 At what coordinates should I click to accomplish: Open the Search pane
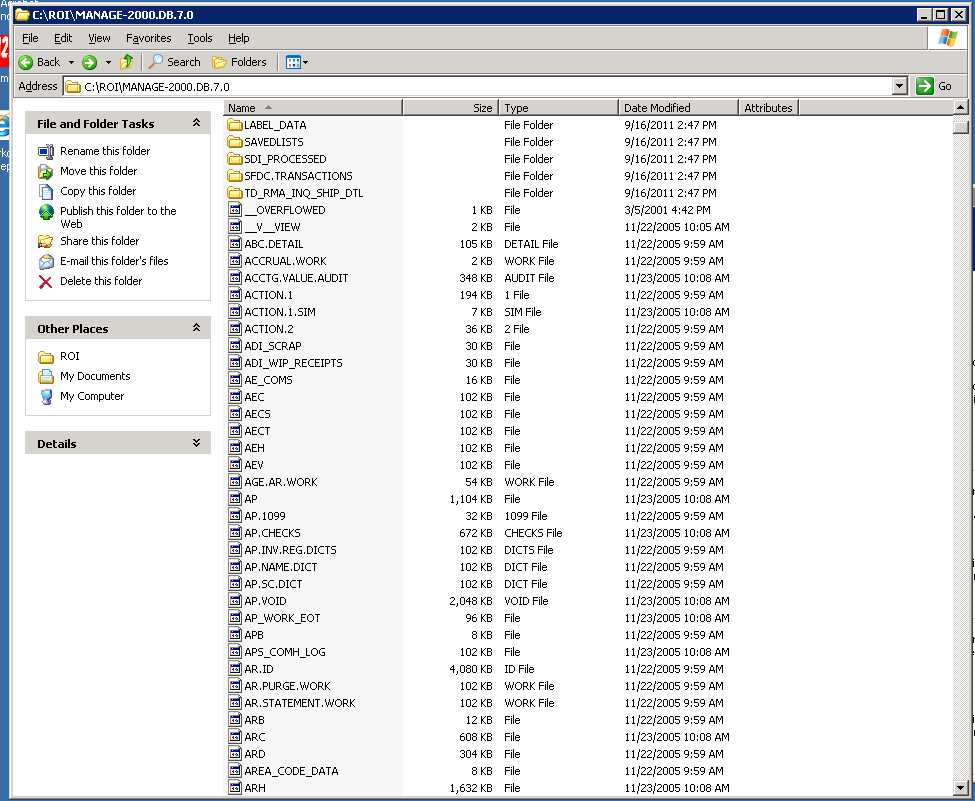(x=175, y=62)
